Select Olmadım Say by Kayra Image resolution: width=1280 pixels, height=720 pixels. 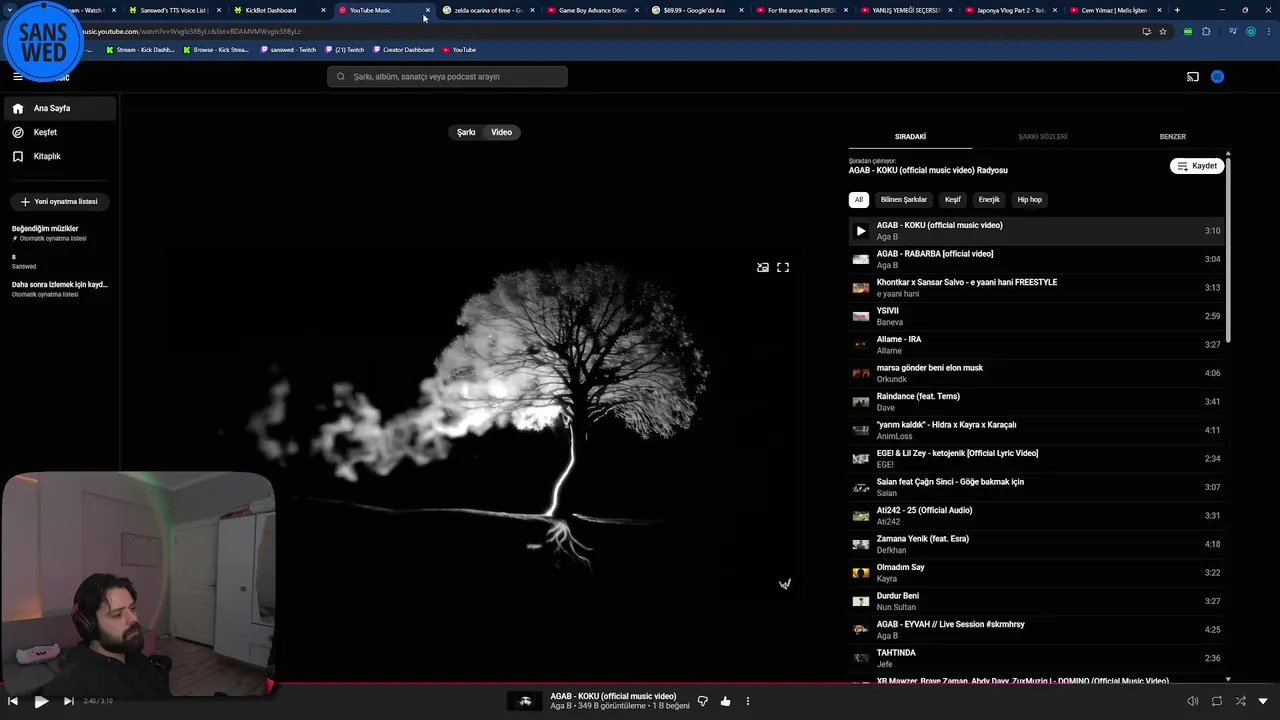1036,573
